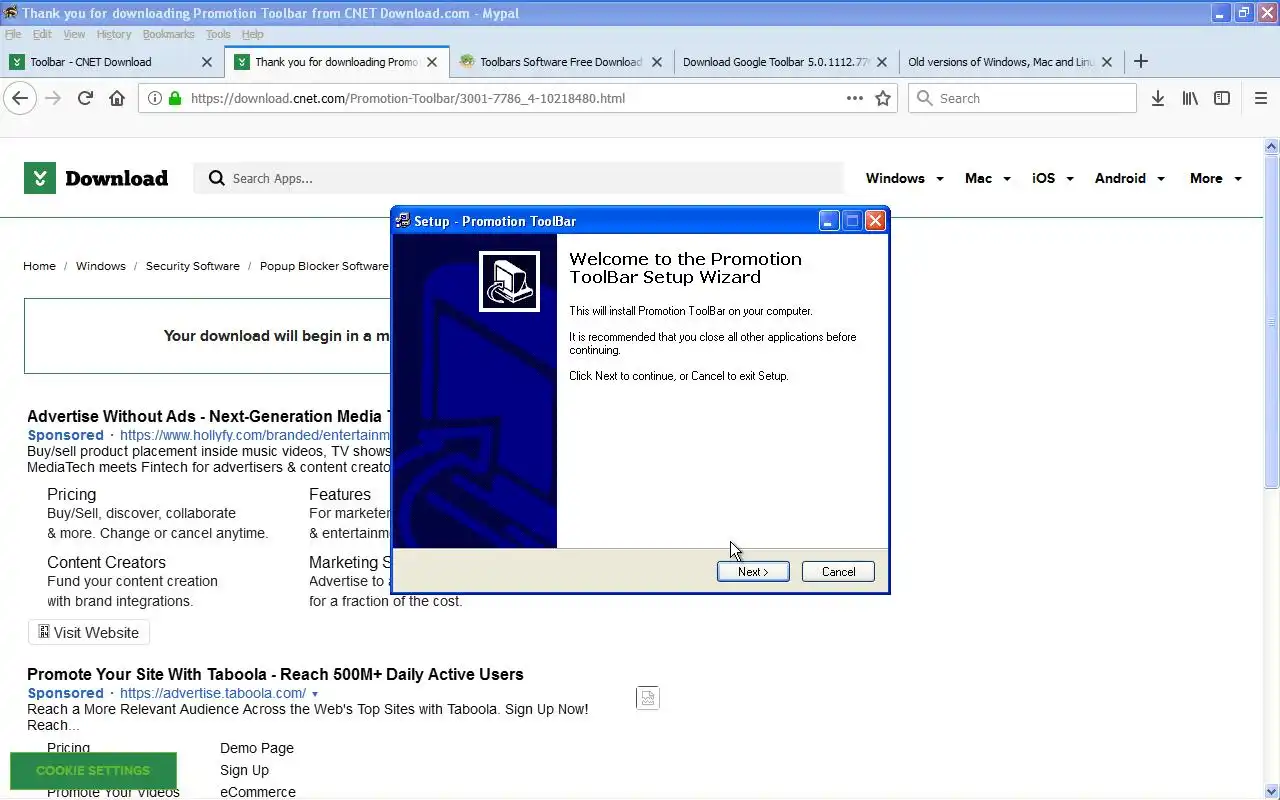The image size is (1280, 800).
Task: Open the Sign Up link
Action: coord(244,770)
